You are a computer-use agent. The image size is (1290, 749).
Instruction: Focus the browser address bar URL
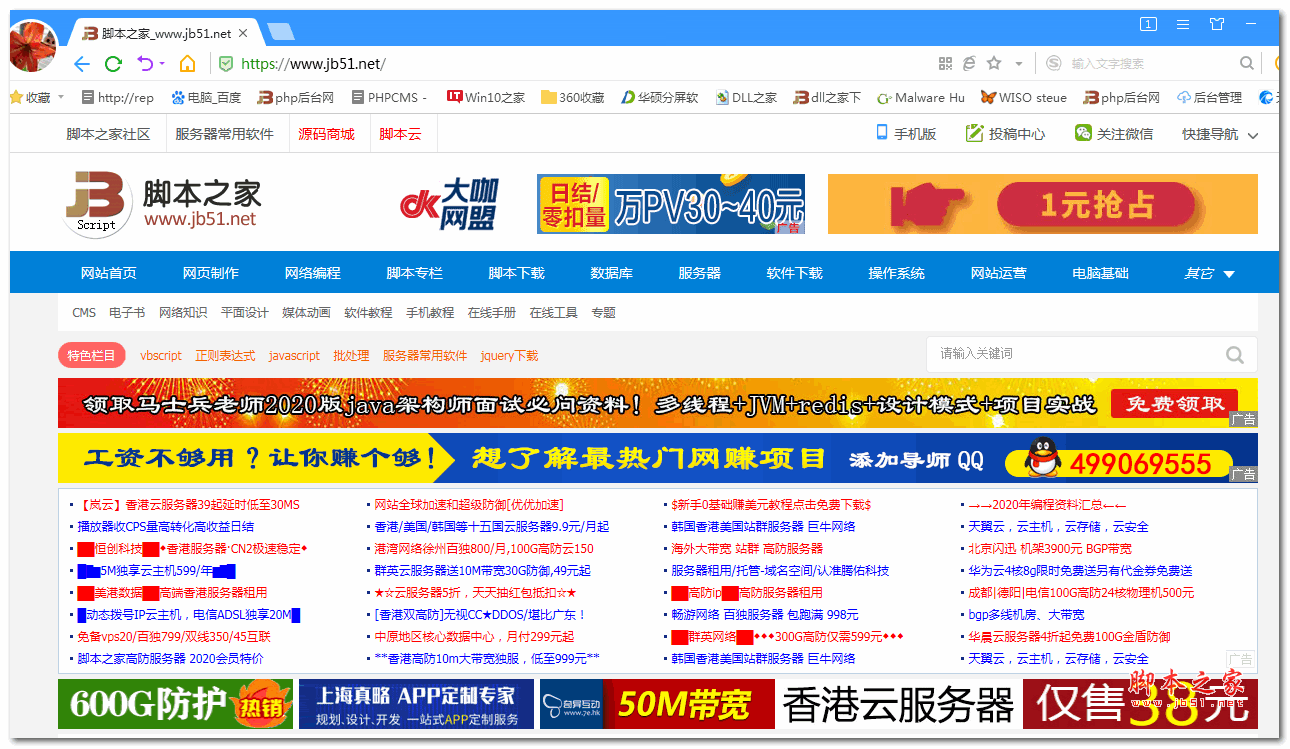pyautogui.click(x=313, y=64)
